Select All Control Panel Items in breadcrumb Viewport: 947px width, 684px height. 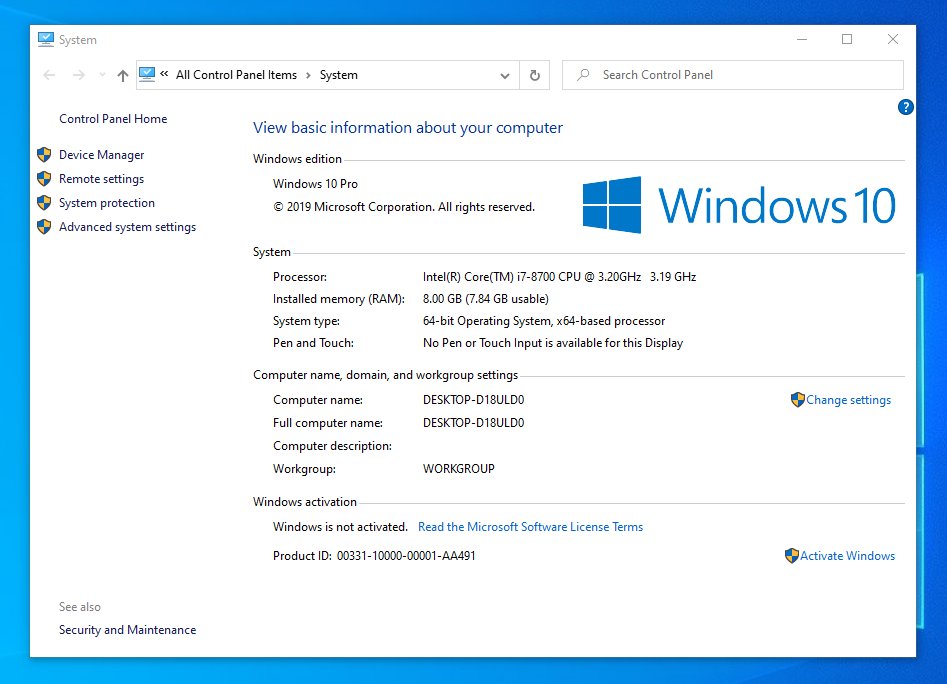tap(236, 75)
